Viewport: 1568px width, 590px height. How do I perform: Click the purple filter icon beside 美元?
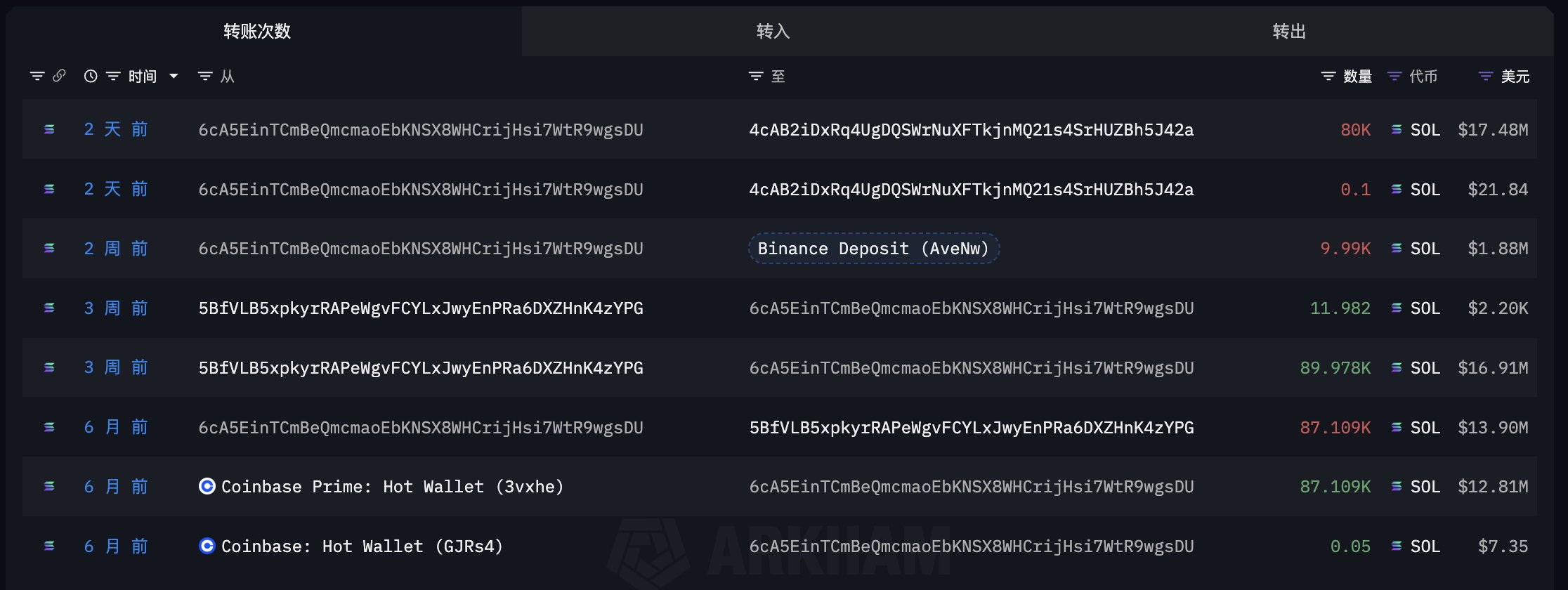(1486, 77)
